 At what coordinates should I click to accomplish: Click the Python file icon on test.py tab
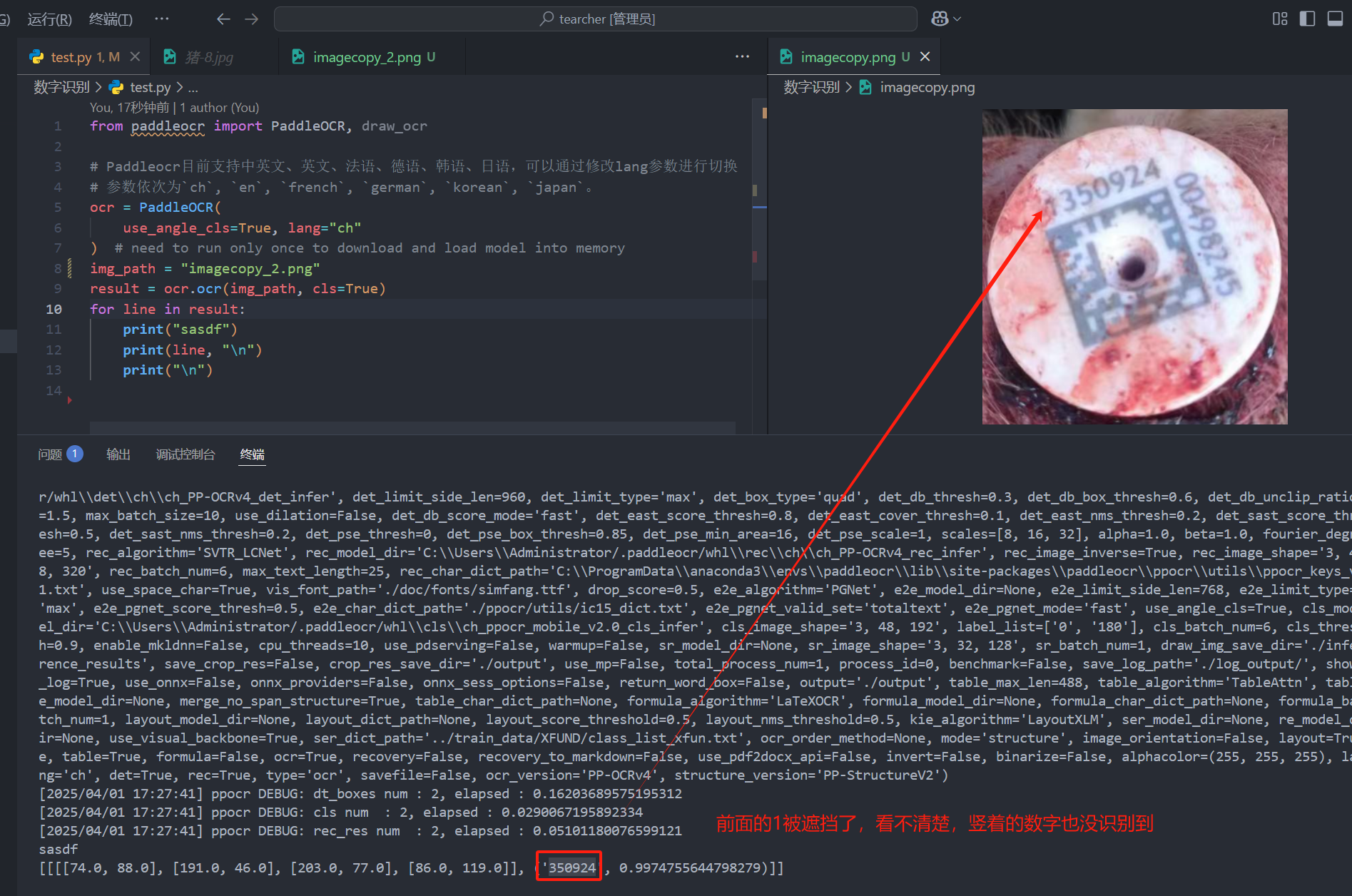click(x=36, y=57)
